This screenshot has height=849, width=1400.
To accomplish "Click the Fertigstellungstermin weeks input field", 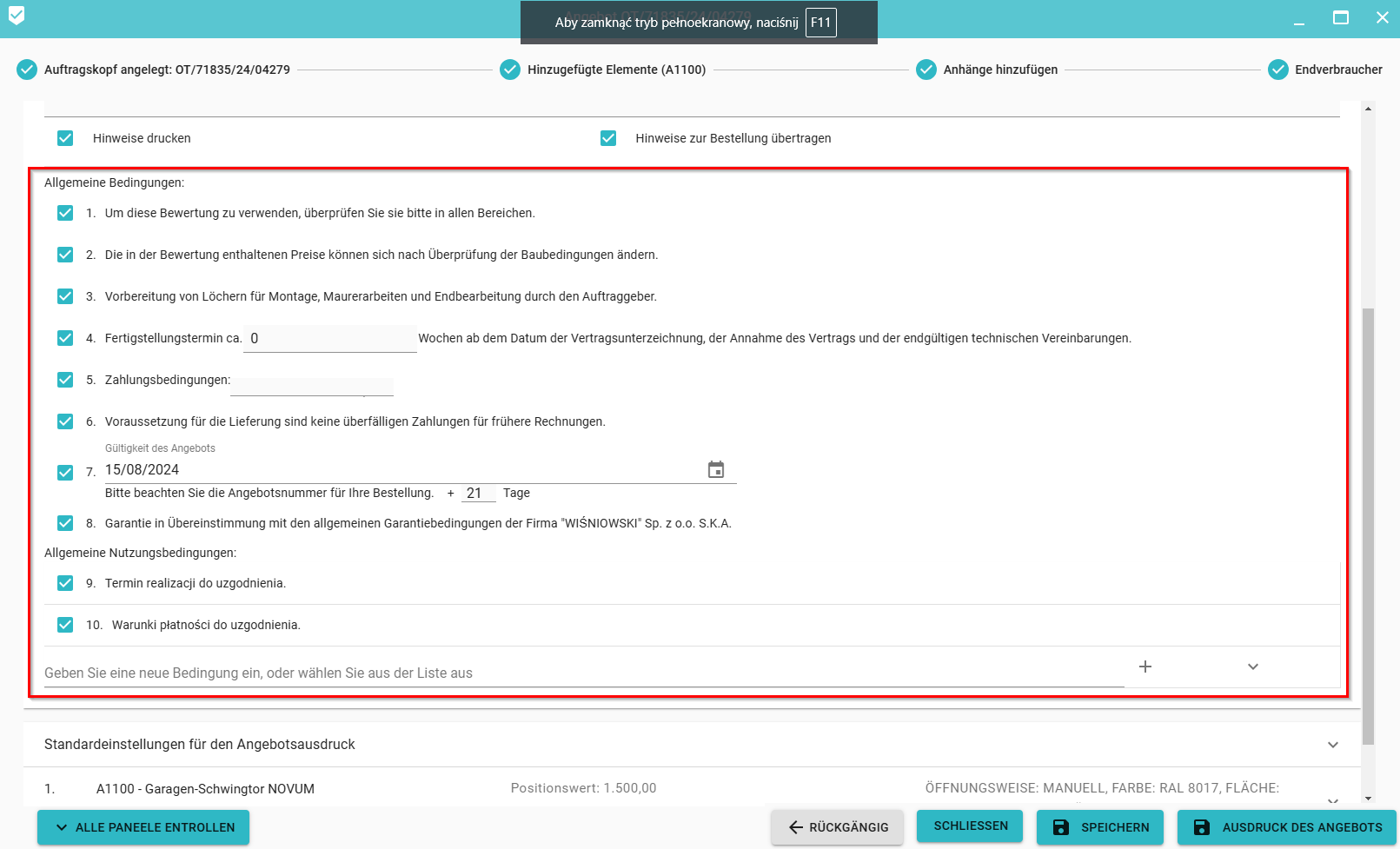I will tap(330, 339).
